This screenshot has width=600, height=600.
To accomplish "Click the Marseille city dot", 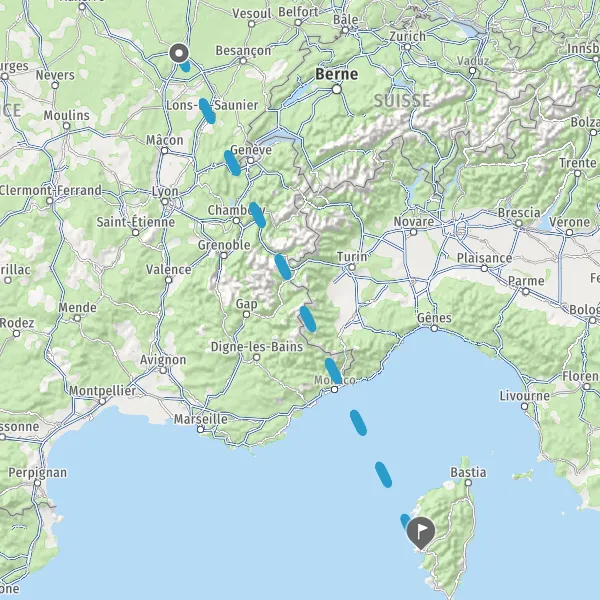I will (200, 429).
